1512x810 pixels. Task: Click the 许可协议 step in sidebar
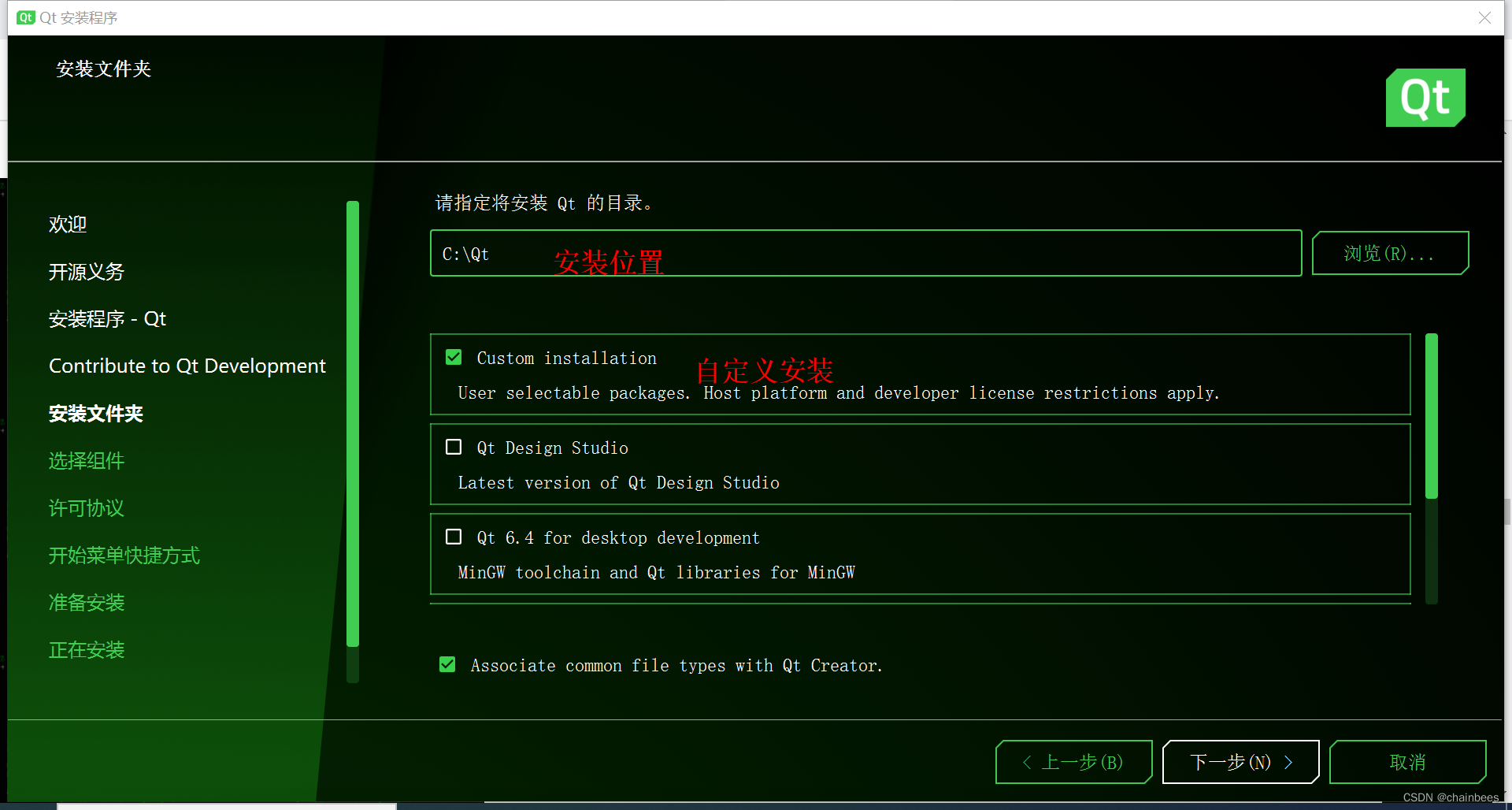click(87, 508)
